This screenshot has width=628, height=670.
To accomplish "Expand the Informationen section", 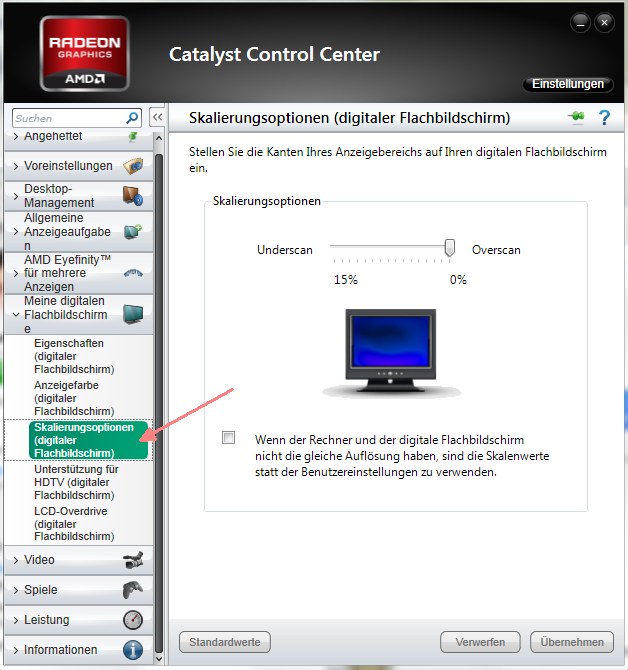I will (16, 650).
